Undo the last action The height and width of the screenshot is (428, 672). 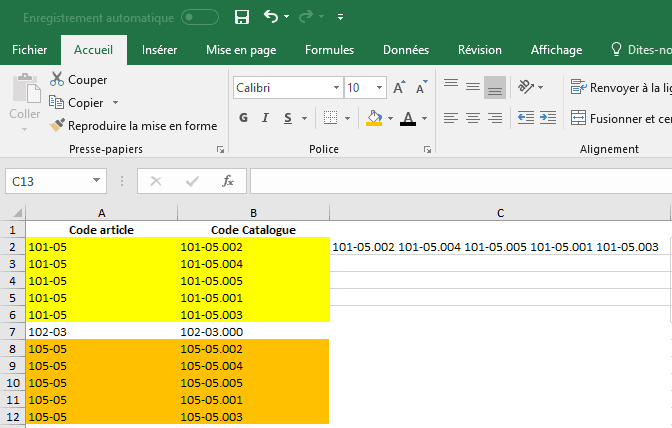(270, 17)
